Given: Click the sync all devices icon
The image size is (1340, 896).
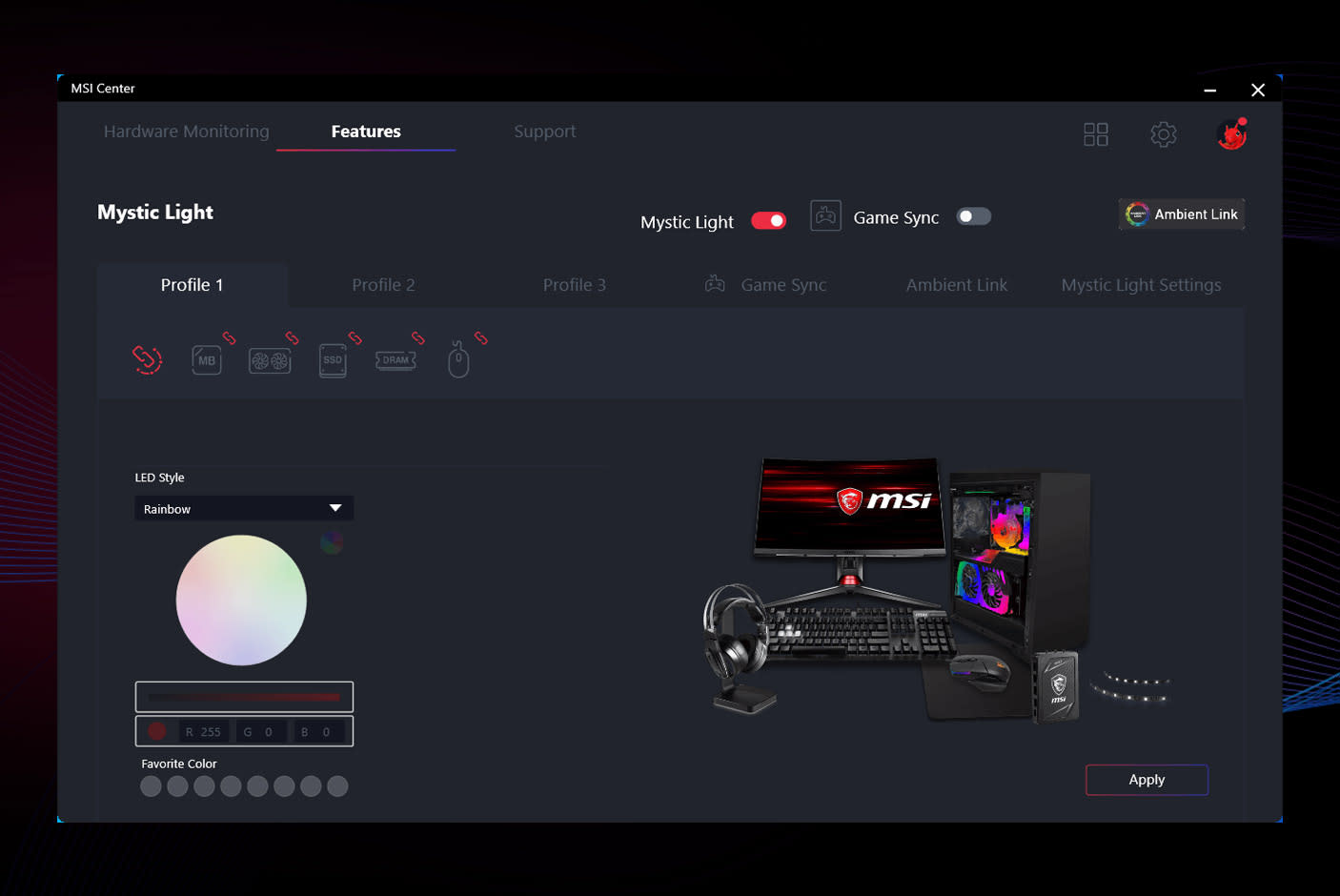Looking at the screenshot, I should pos(147,359).
